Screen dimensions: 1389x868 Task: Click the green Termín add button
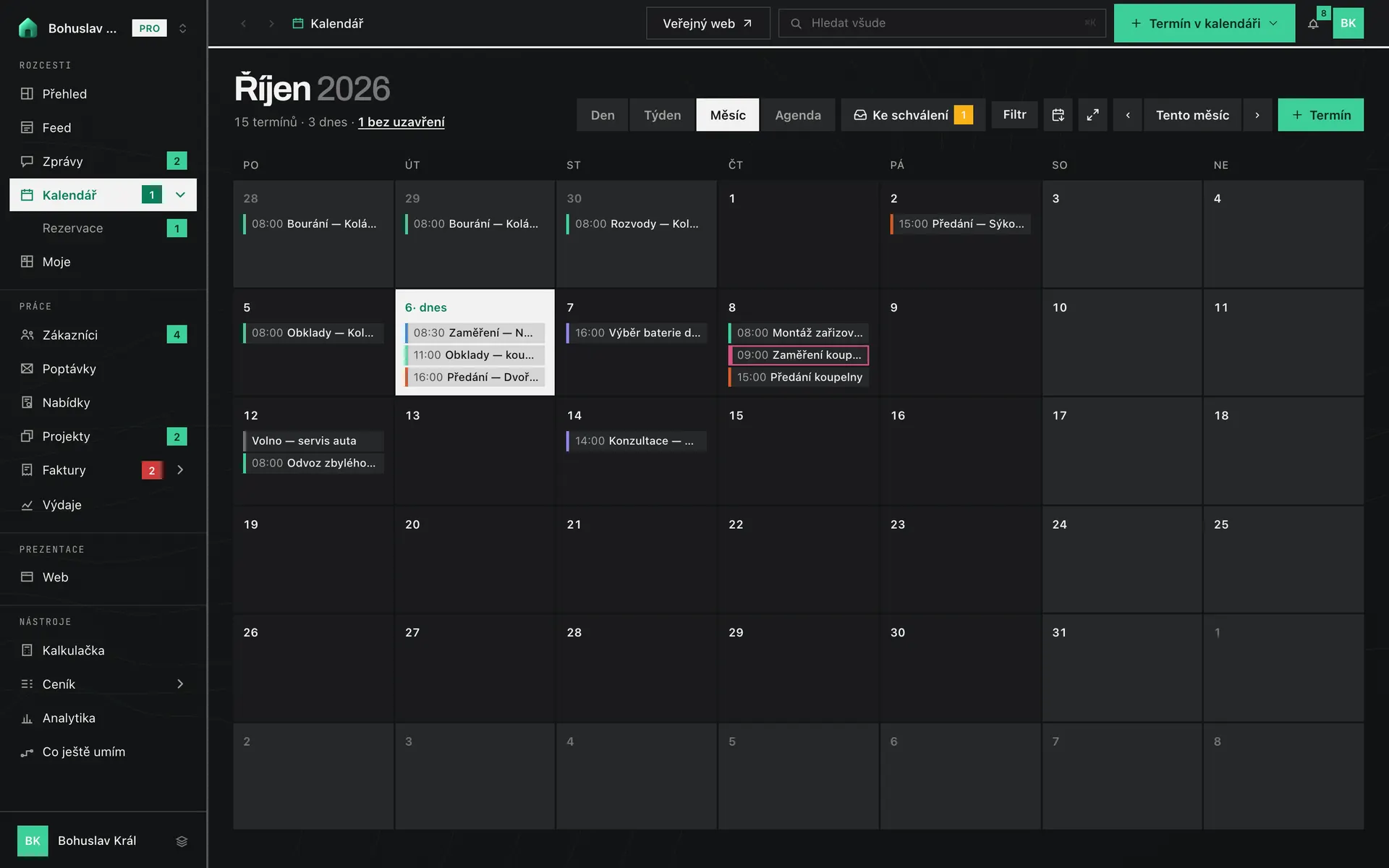click(x=1320, y=115)
